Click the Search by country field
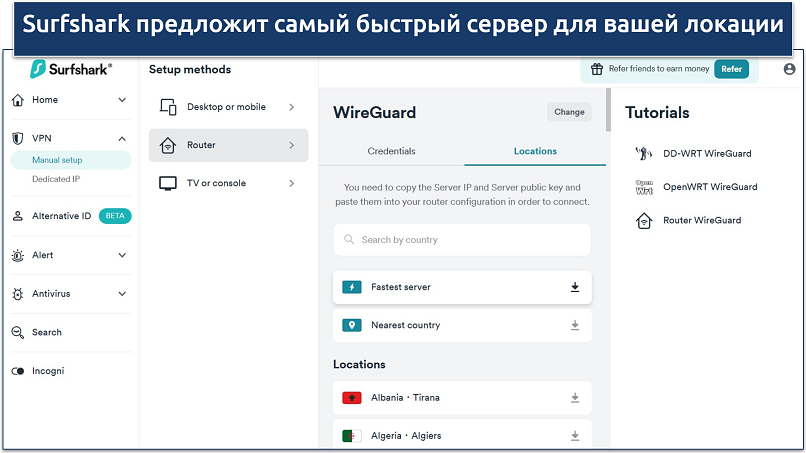806x453 pixels. [x=462, y=240]
